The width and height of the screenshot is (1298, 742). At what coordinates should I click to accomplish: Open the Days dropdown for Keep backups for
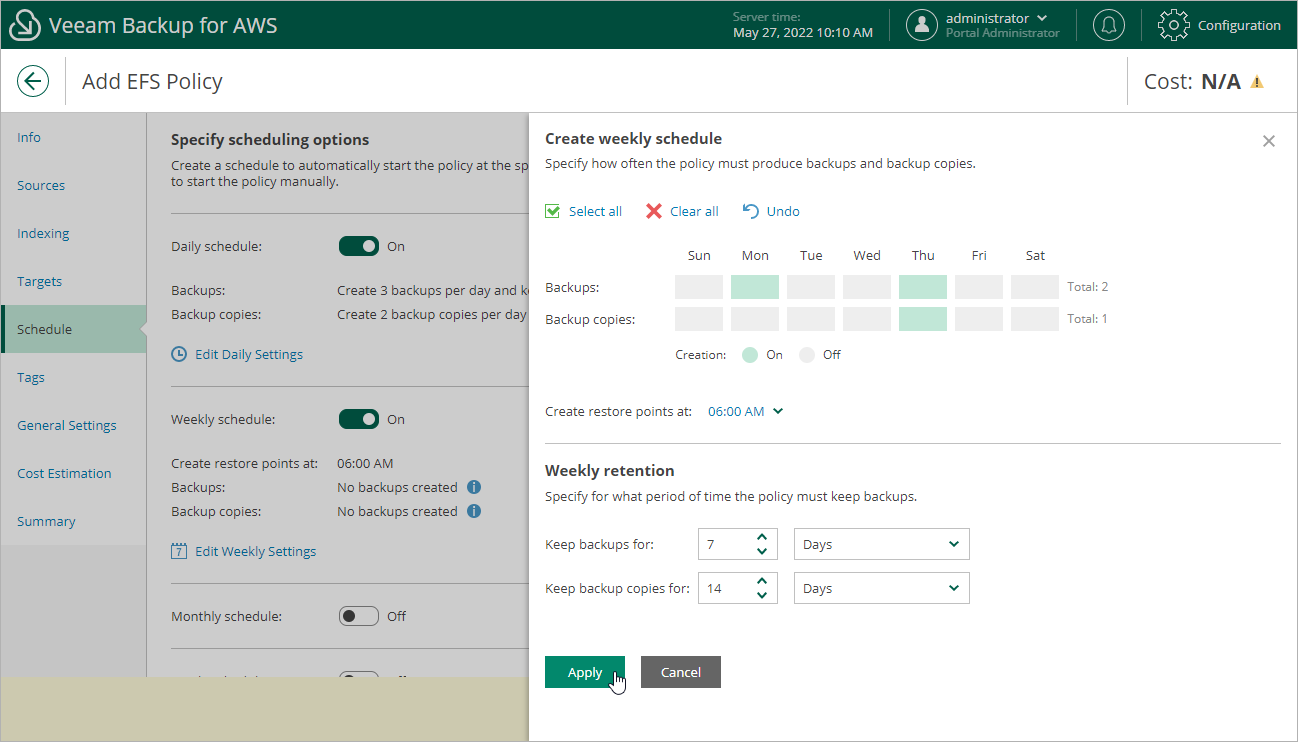pyautogui.click(x=880, y=543)
